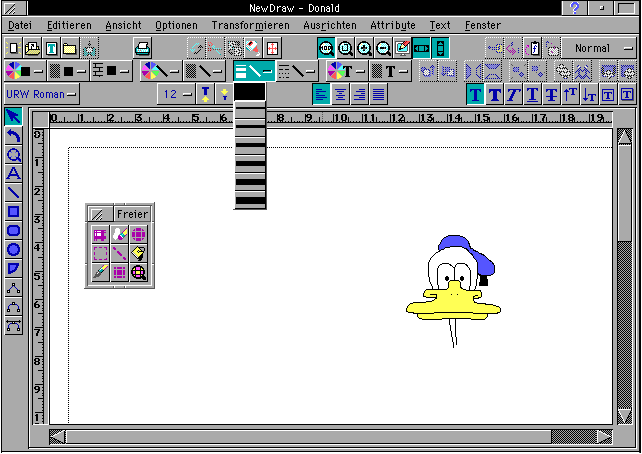The height and width of the screenshot is (454, 642).
Task: Click the text template T icon
Action: [x=51, y=48]
